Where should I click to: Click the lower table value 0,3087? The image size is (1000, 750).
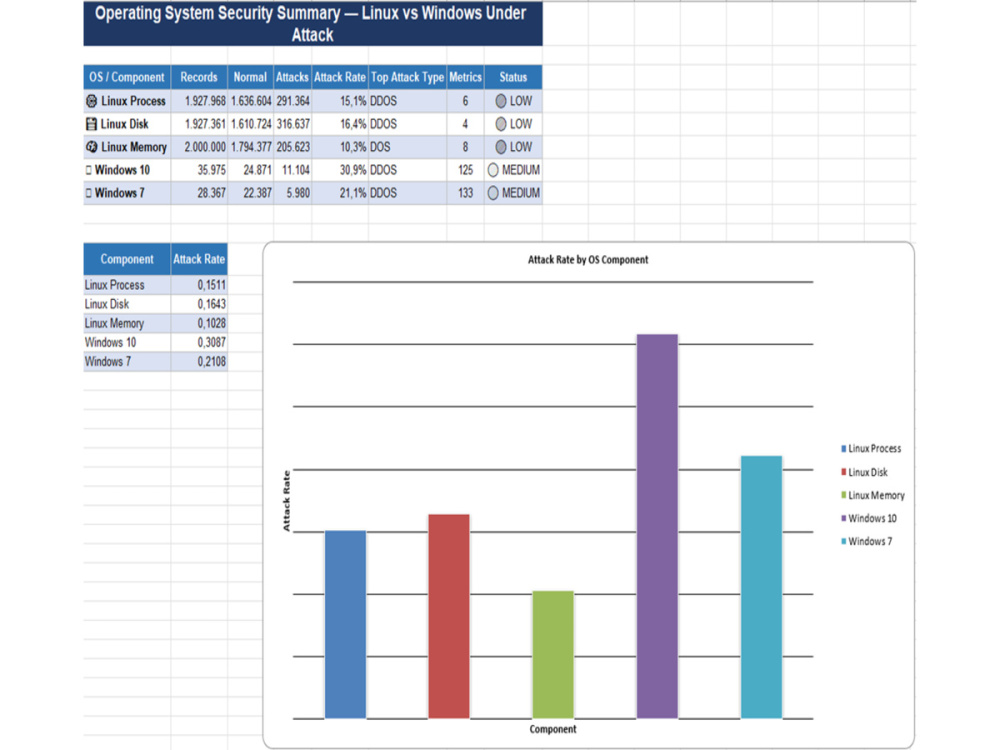pyautogui.click(x=199, y=342)
